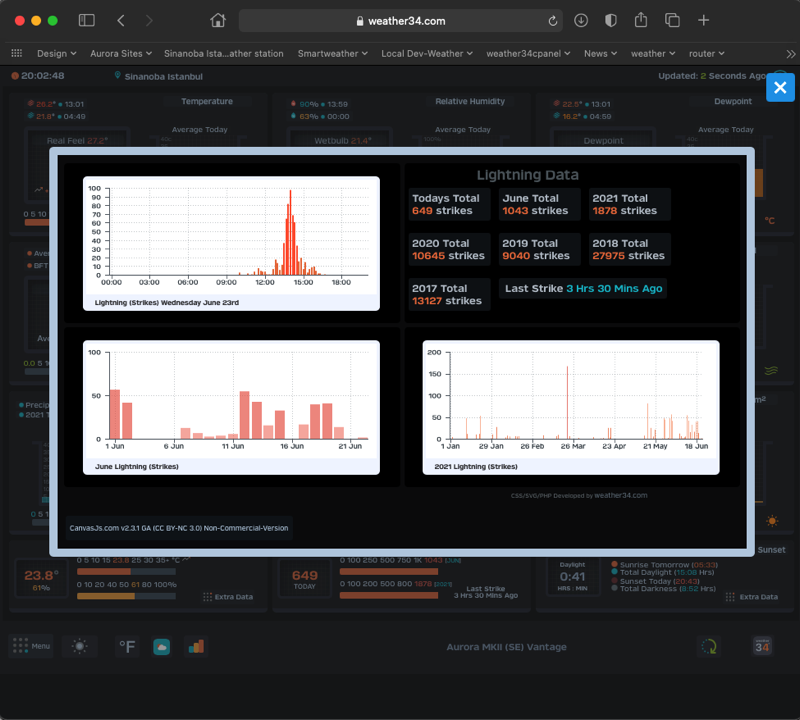Click the 649 TODAY strikes counter

(305, 579)
